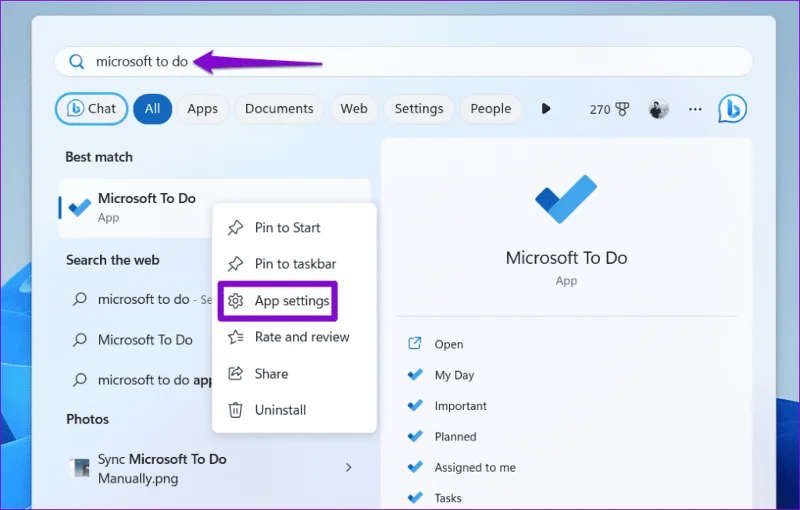
Task: Click the 'Best match' section heading
Action: click(99, 157)
